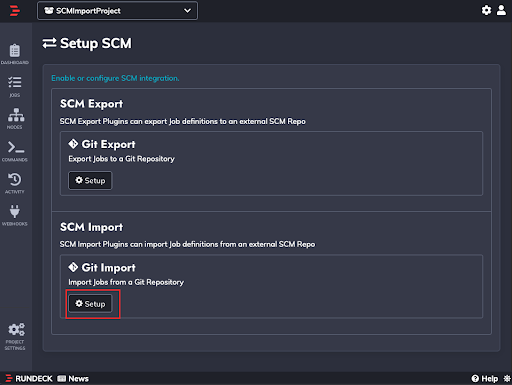Viewport: 512px width, 385px height.
Task: Click the Setup button under Git Export
Action: [x=90, y=181]
